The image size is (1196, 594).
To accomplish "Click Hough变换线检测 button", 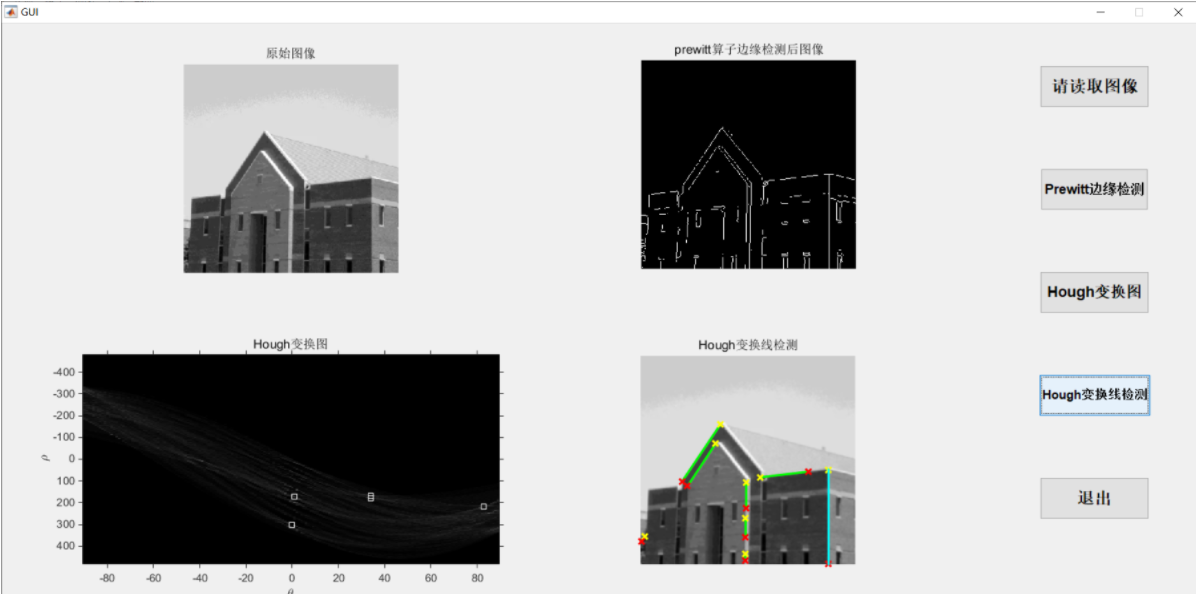I will point(1094,395).
